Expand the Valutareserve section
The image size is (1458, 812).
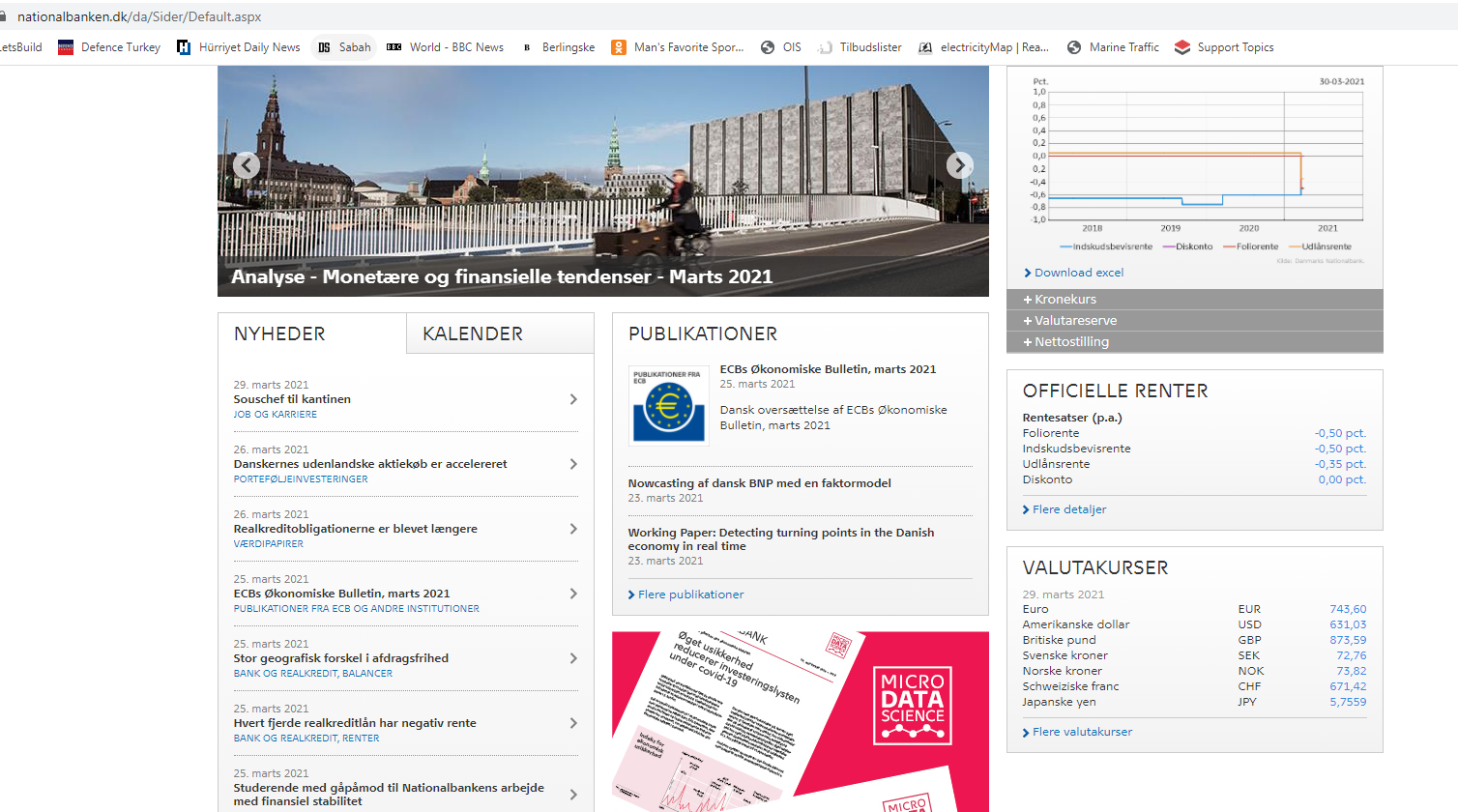(1074, 321)
